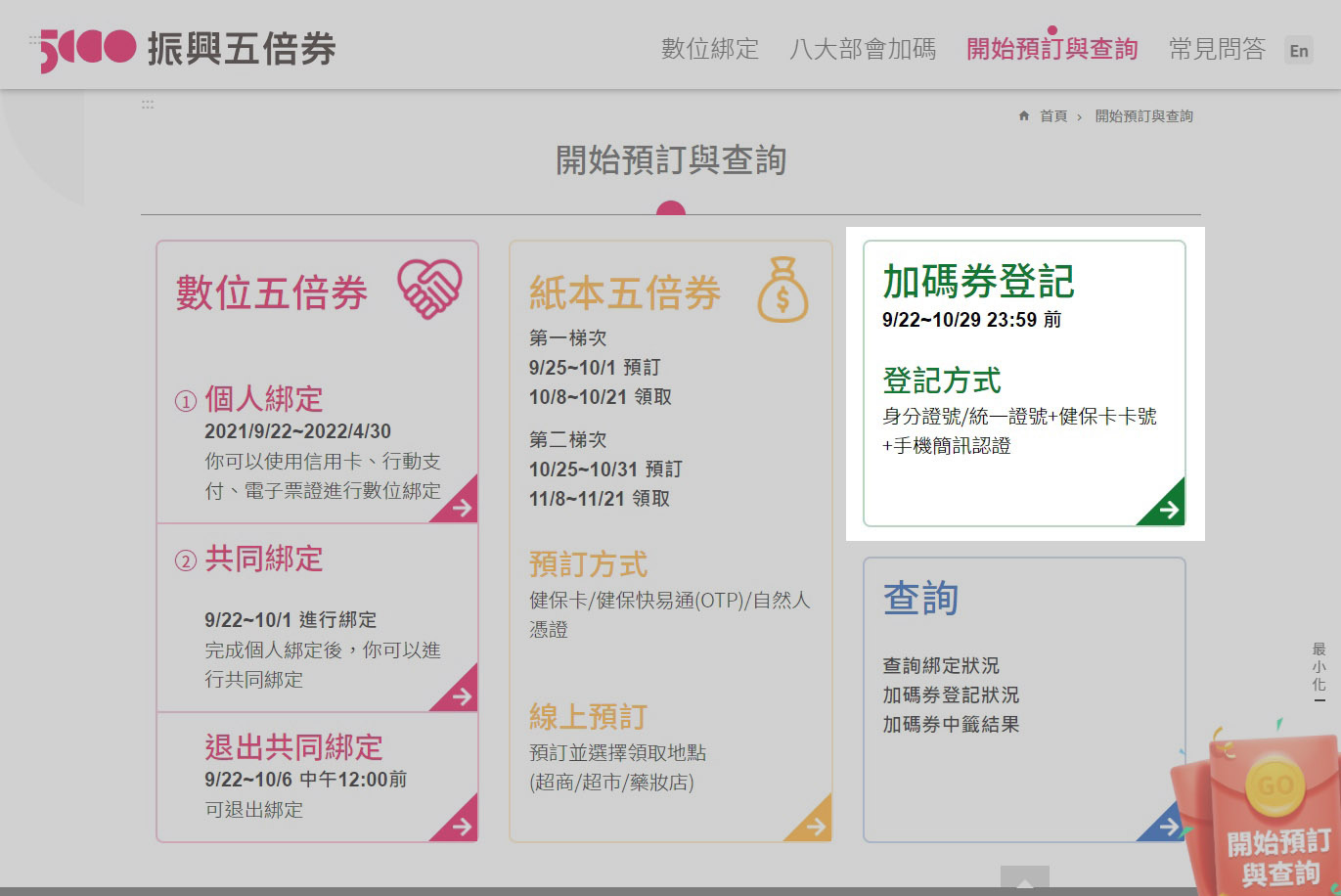The width and height of the screenshot is (1341, 896).
Task: Click the money bag icon on 紙本五倍券
Action: (x=782, y=290)
